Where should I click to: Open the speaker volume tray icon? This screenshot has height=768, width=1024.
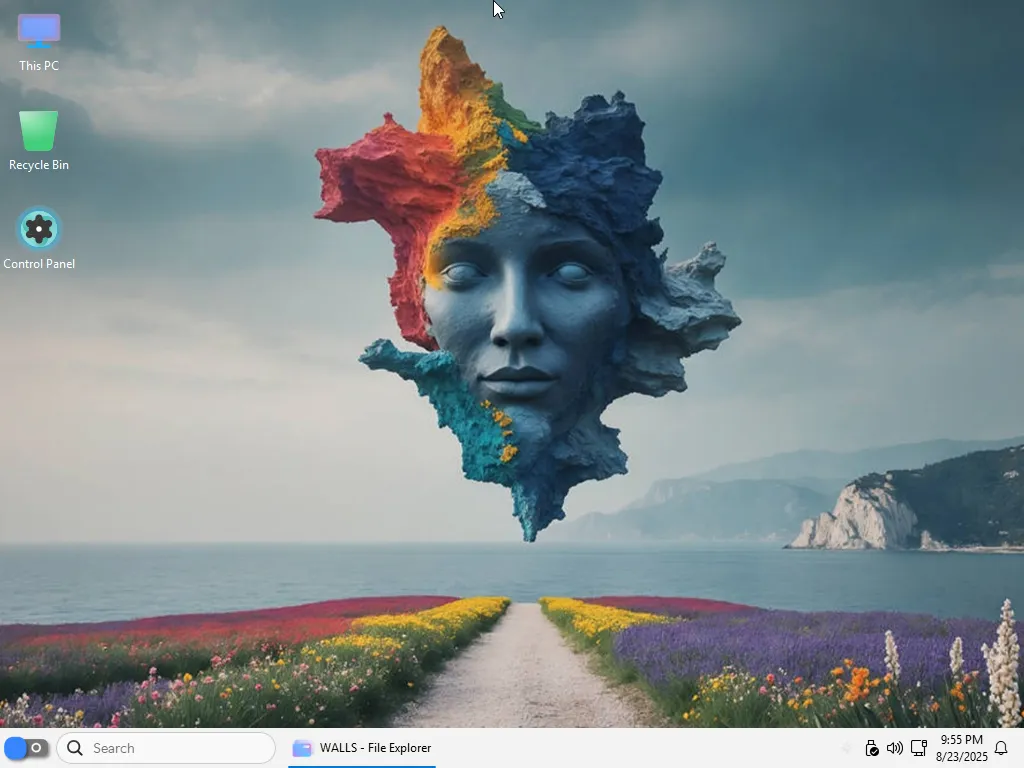[895, 748]
